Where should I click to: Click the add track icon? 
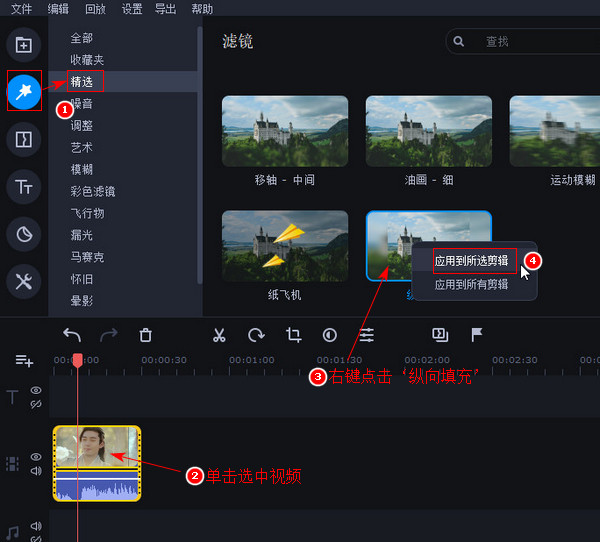(x=24, y=361)
